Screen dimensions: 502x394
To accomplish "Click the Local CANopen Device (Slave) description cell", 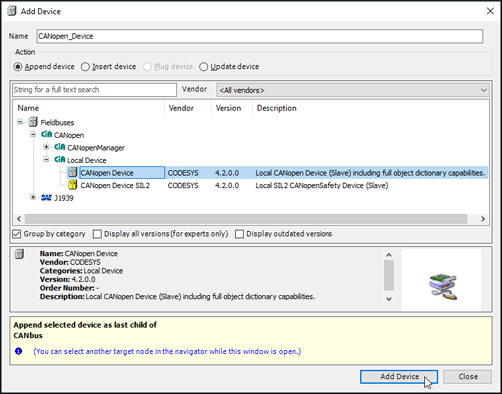I will [x=370, y=173].
